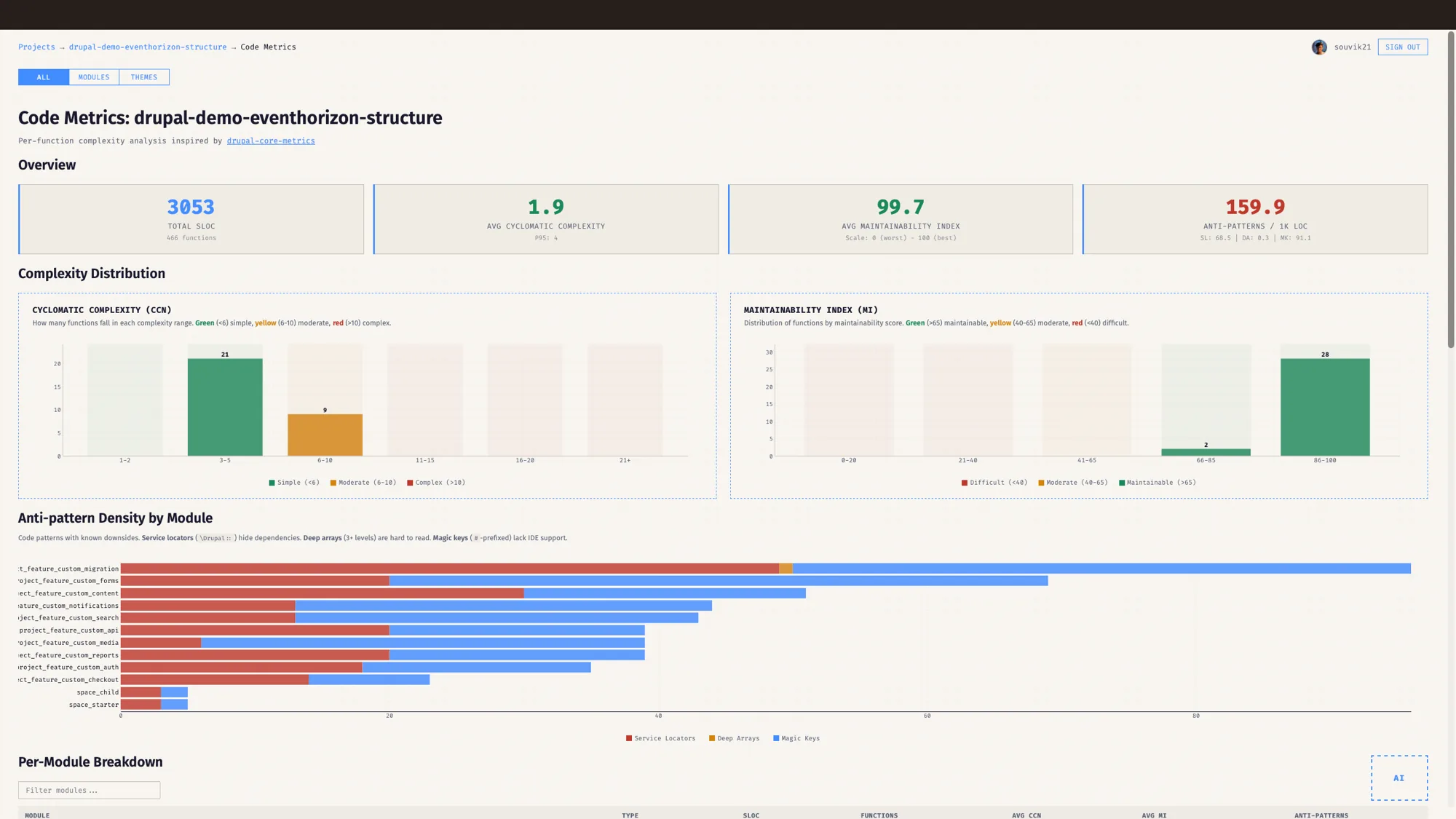Click the orange 6-10 CCN bar
Viewport: 1456px width, 819px height.
pos(325,435)
